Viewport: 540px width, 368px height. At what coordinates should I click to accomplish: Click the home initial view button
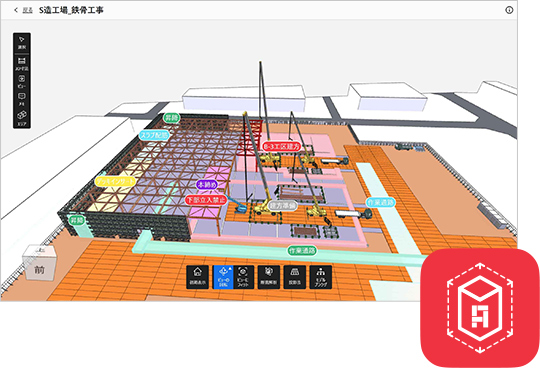click(197, 277)
